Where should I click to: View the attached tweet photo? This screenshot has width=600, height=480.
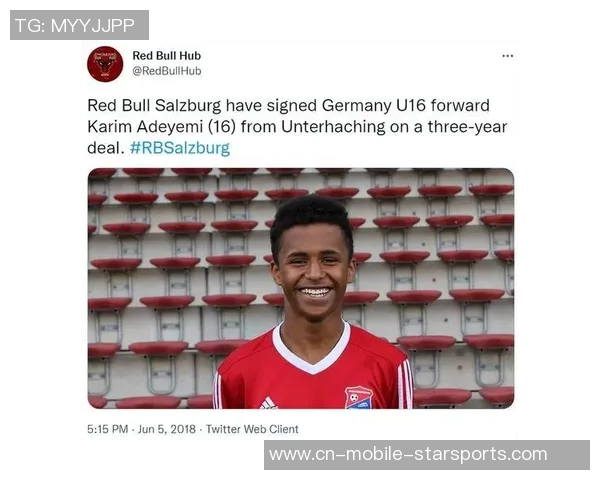click(301, 289)
